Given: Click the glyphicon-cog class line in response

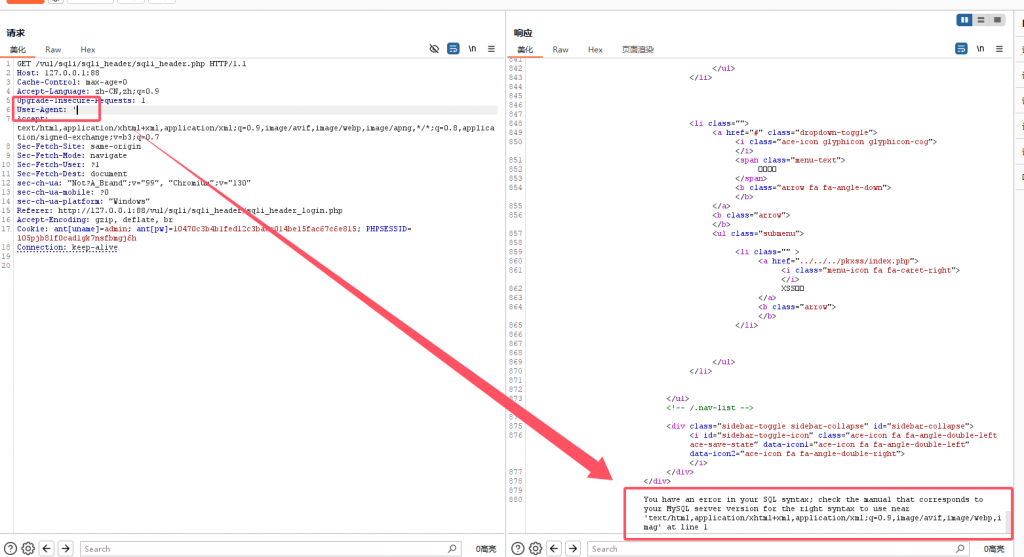Looking at the screenshot, I should [836, 141].
